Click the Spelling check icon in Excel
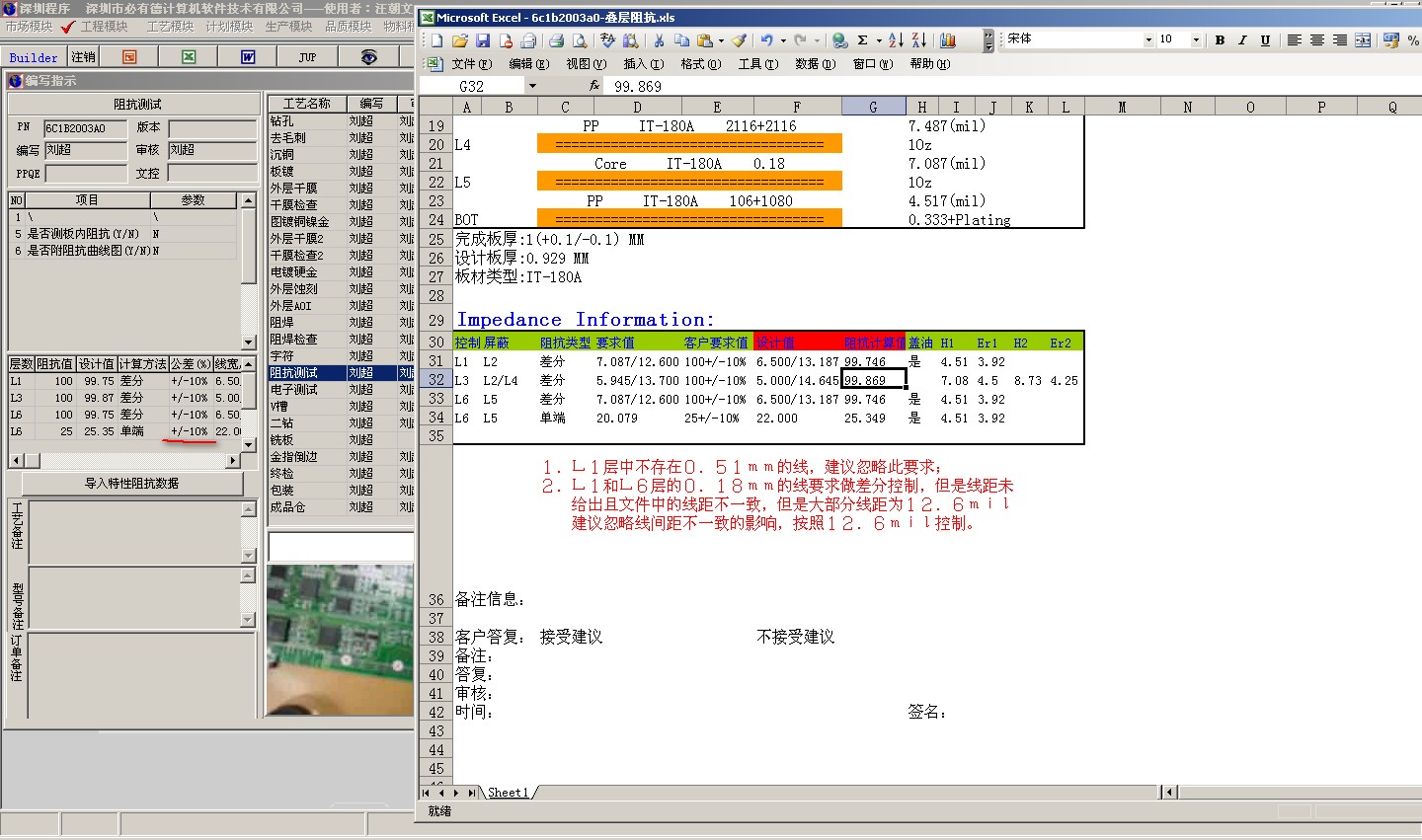Image resolution: width=1422 pixels, height=840 pixels. click(x=607, y=40)
